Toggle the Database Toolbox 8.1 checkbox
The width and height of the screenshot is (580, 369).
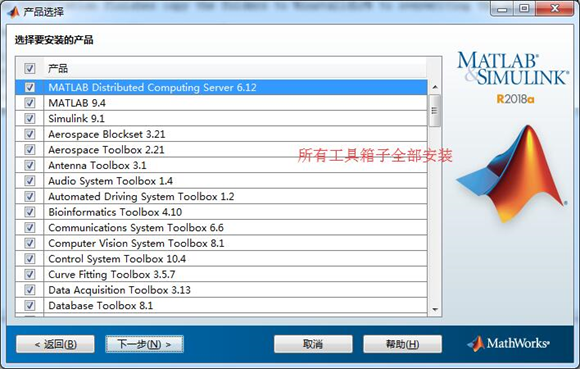coord(30,305)
